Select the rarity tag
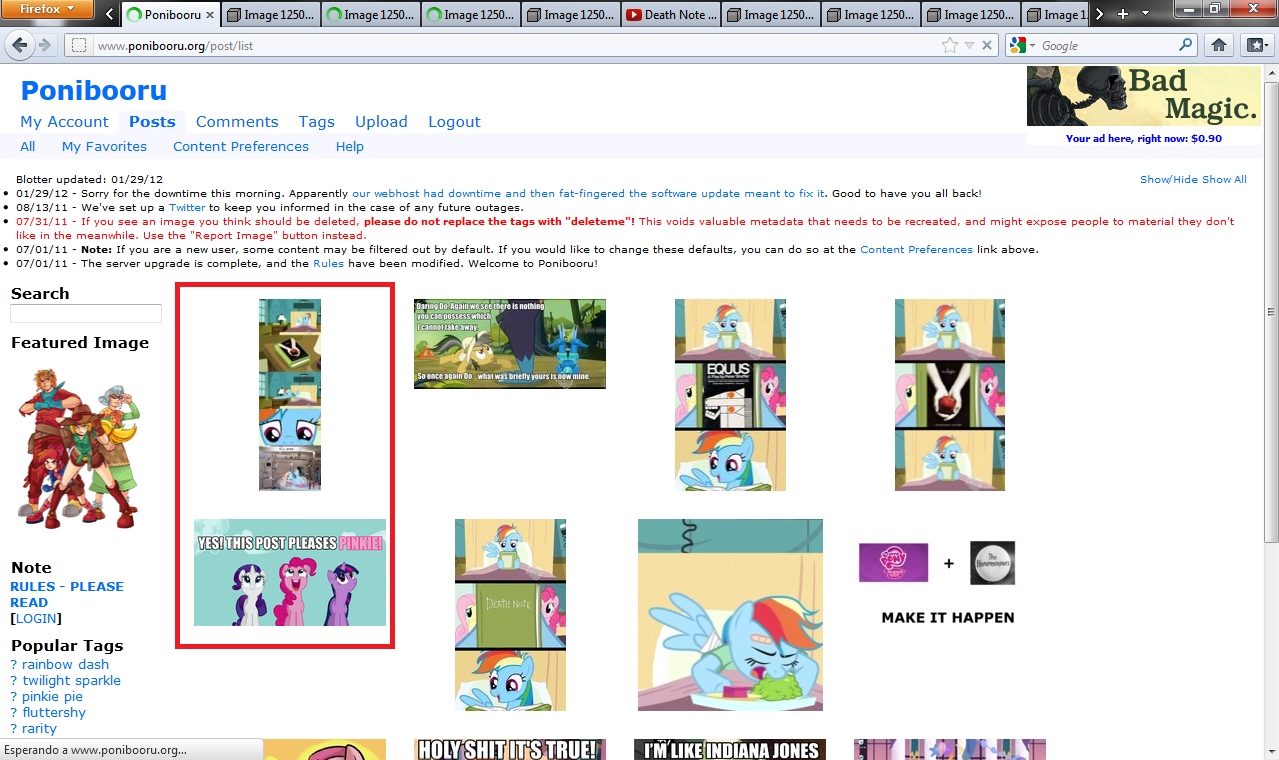The width and height of the screenshot is (1279, 760). pos(39,728)
